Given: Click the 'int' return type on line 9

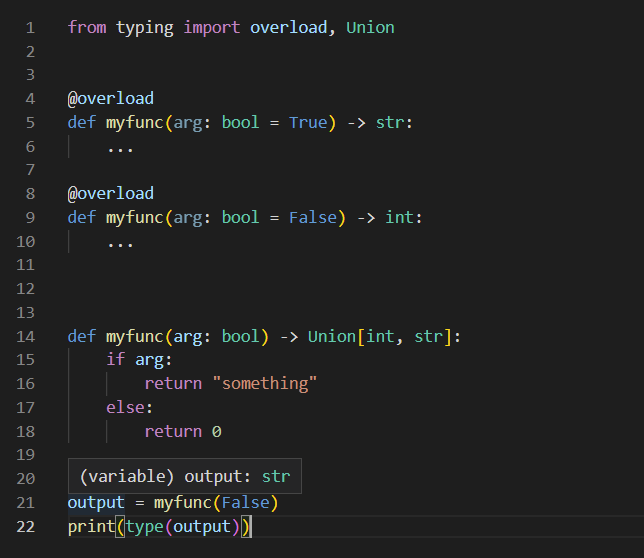Looking at the screenshot, I should (399, 217).
